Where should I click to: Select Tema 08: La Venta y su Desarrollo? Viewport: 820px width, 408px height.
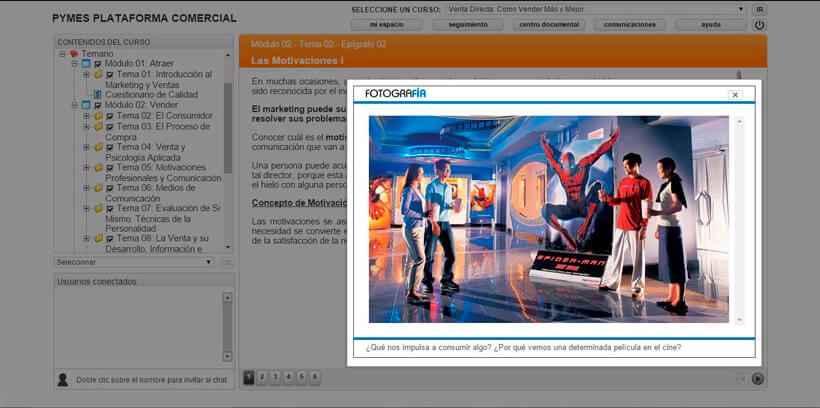(x=157, y=244)
